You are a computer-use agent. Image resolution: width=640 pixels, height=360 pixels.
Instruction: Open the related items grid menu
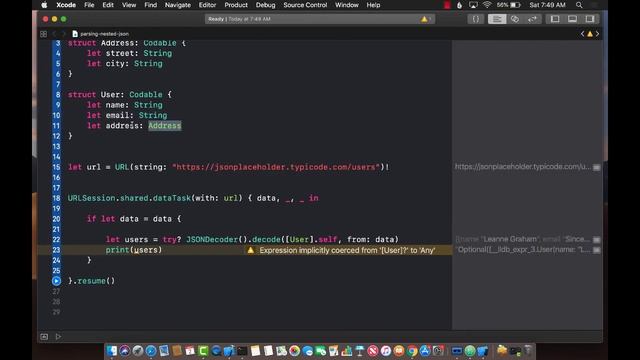tap(43, 34)
